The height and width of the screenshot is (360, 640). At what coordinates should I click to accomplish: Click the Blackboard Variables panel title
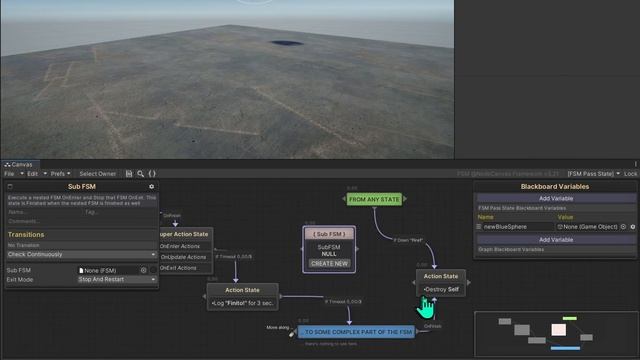point(555,187)
